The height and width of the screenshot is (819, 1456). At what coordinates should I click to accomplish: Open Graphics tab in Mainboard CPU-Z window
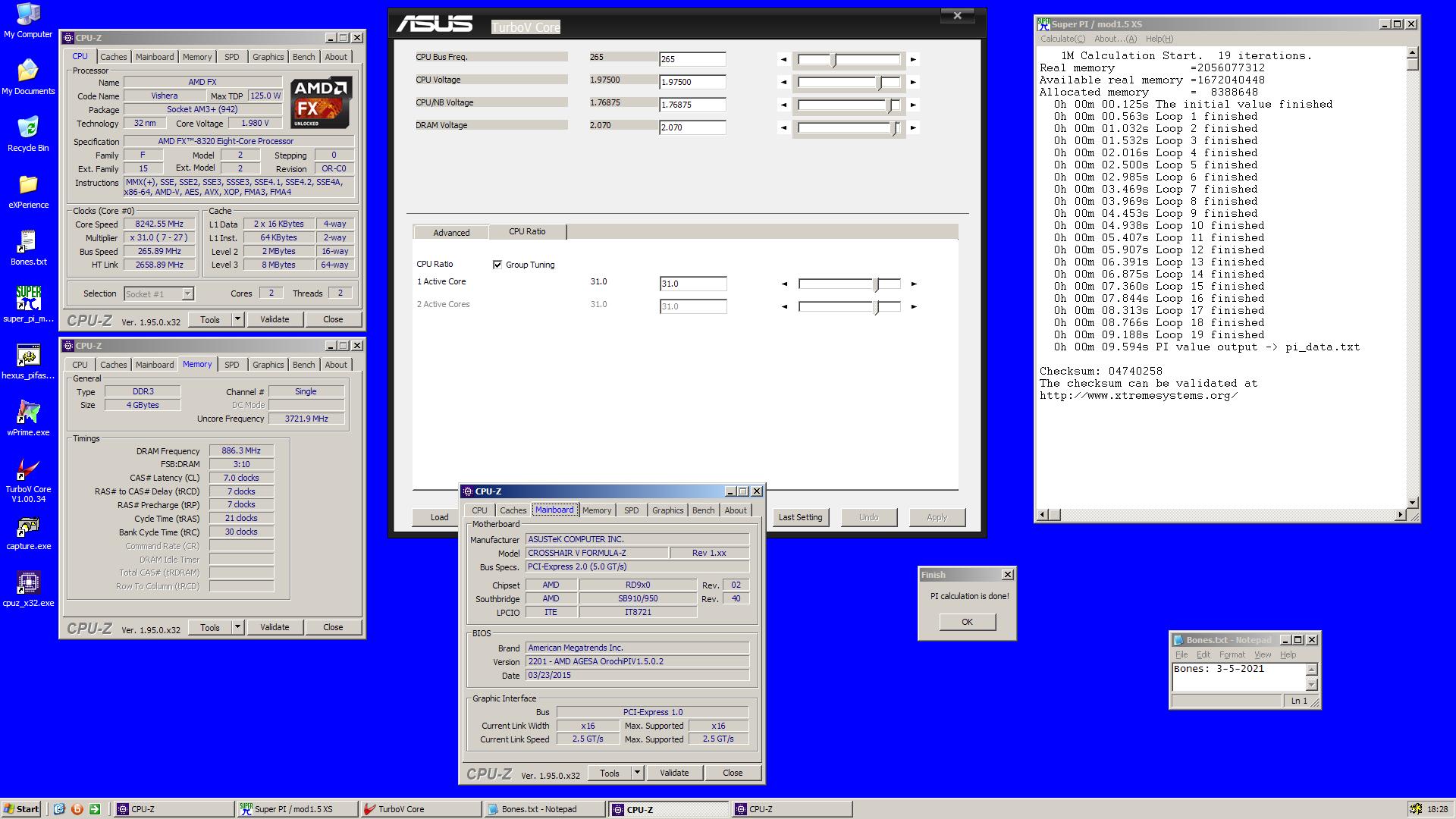click(667, 510)
